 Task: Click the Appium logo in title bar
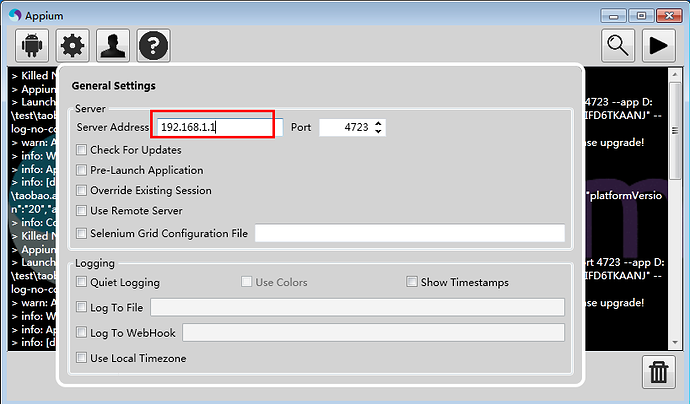click(15, 15)
